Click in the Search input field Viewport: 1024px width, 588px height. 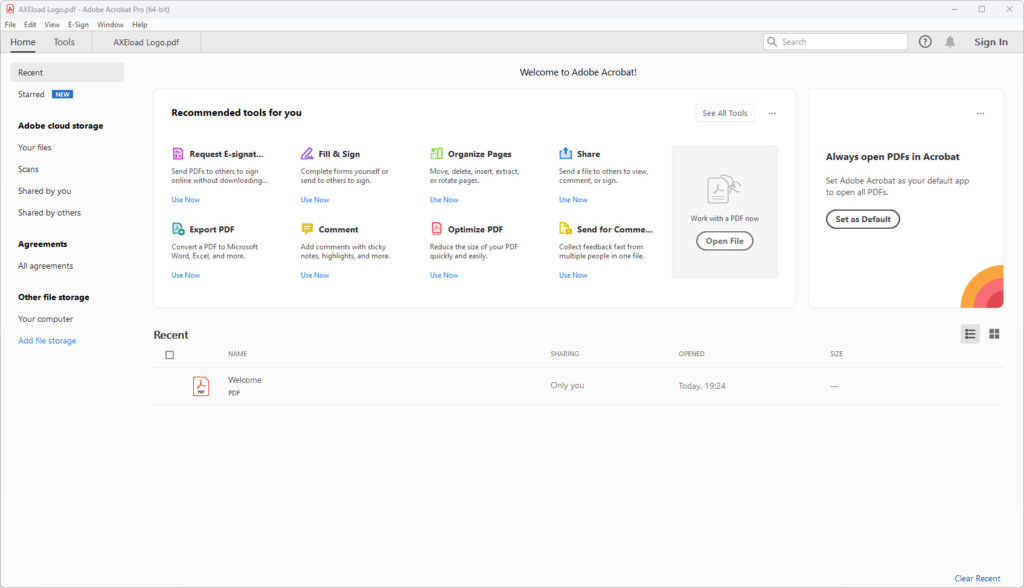[835, 42]
